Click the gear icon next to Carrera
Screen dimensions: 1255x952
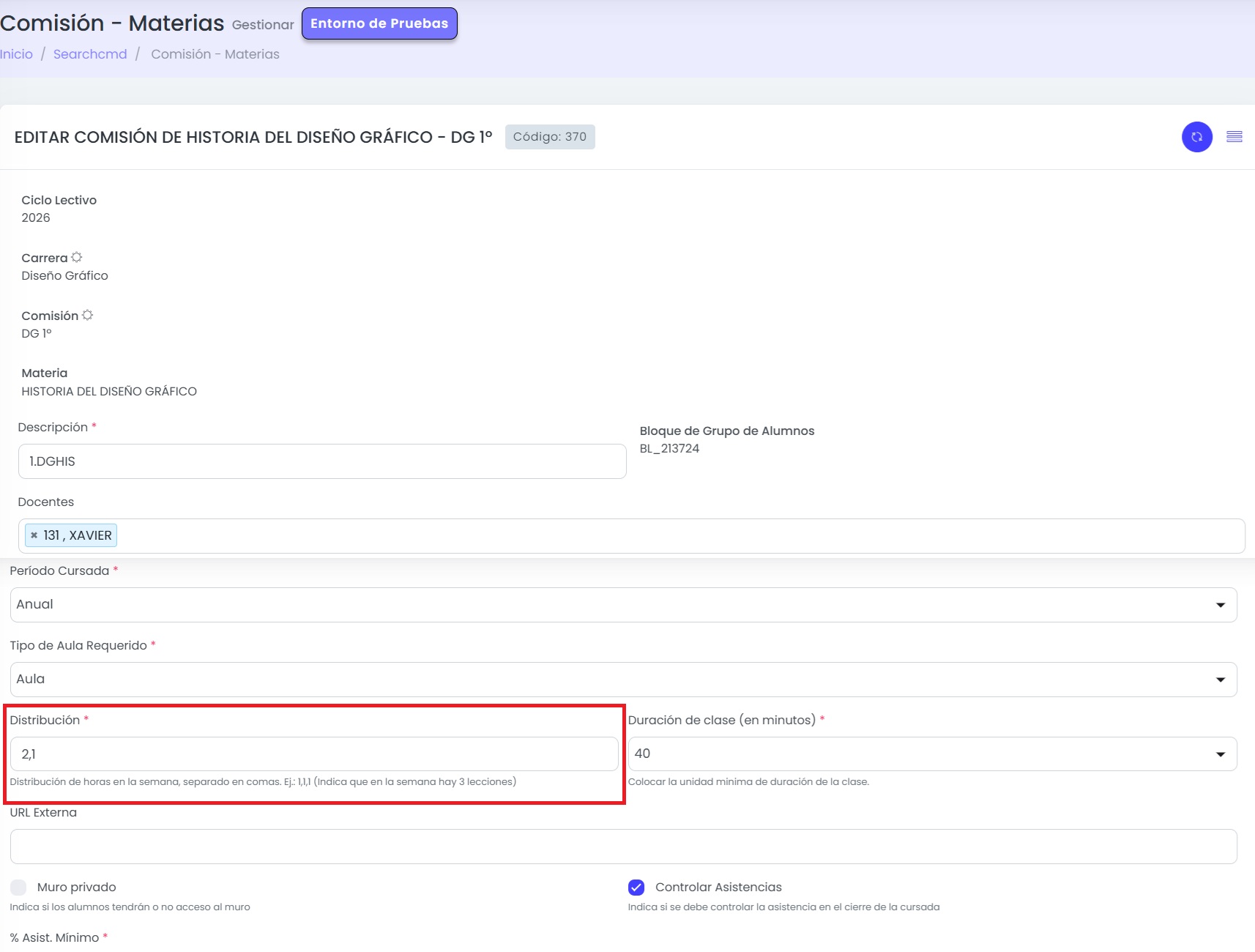coord(77,257)
